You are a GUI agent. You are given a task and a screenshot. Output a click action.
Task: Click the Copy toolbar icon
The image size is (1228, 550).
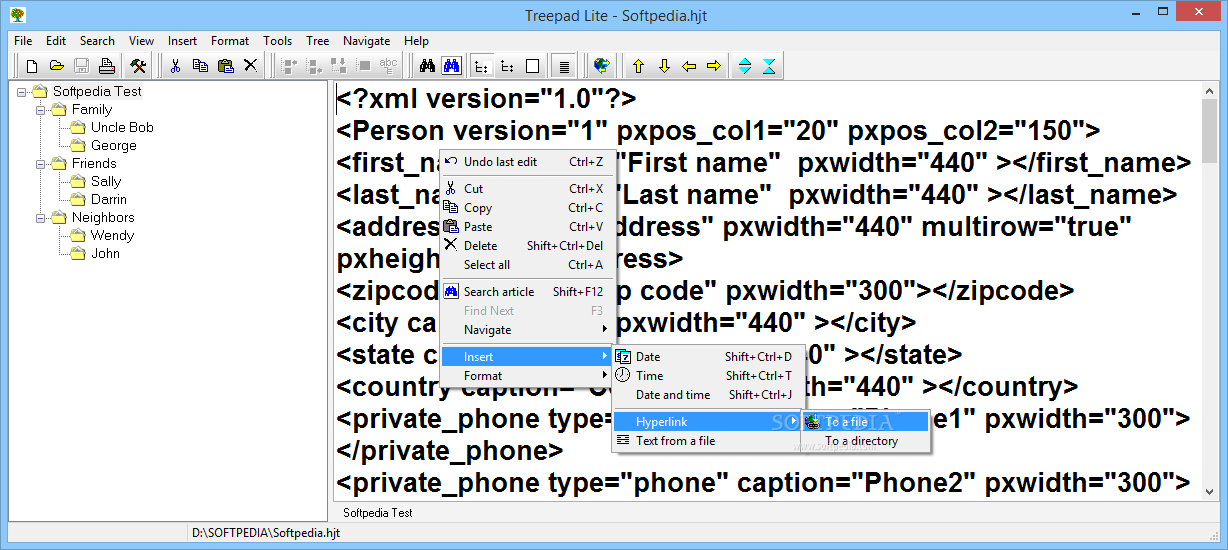coord(200,66)
